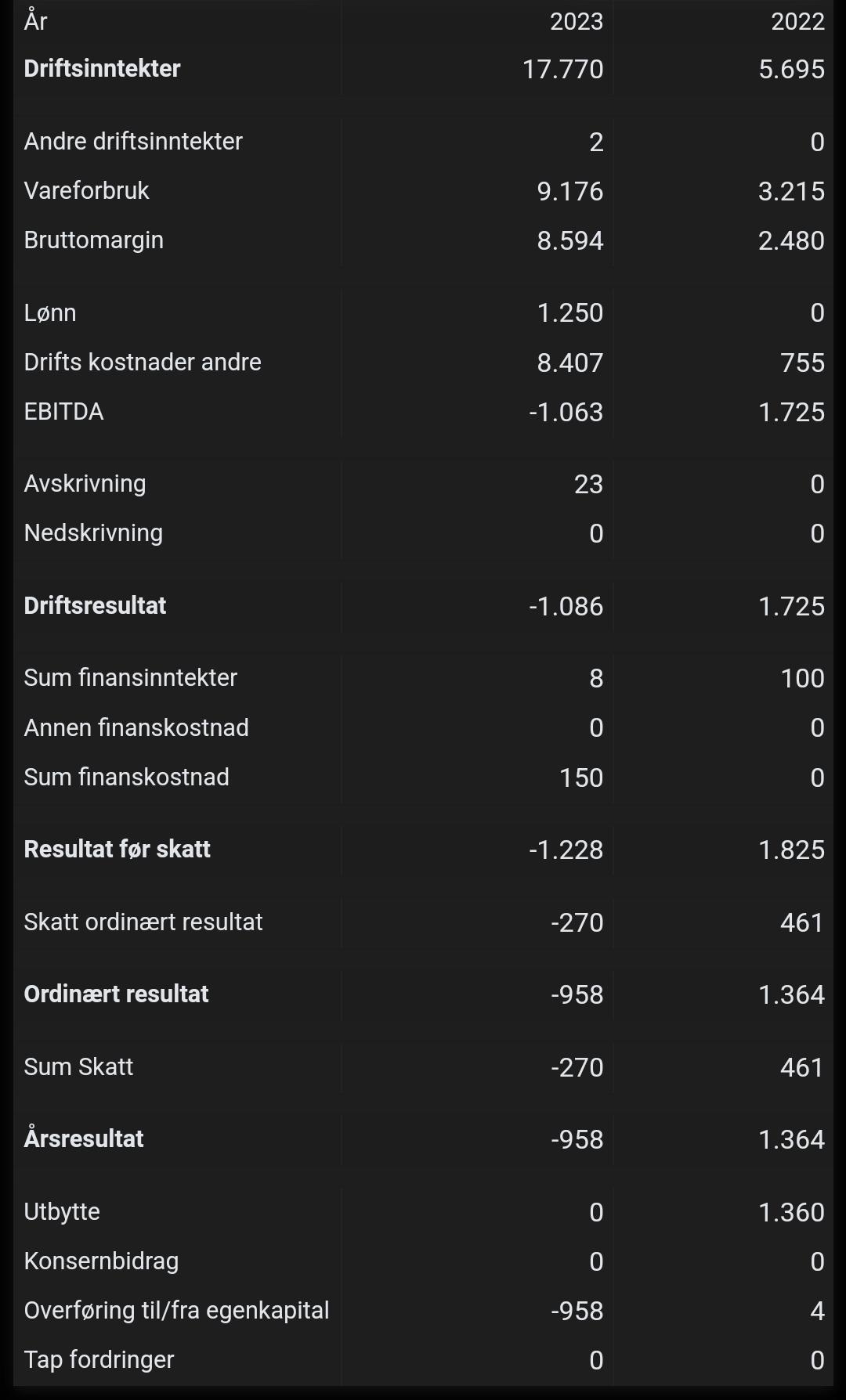
Task: Select the Driftsresultat row label
Action: (95, 606)
